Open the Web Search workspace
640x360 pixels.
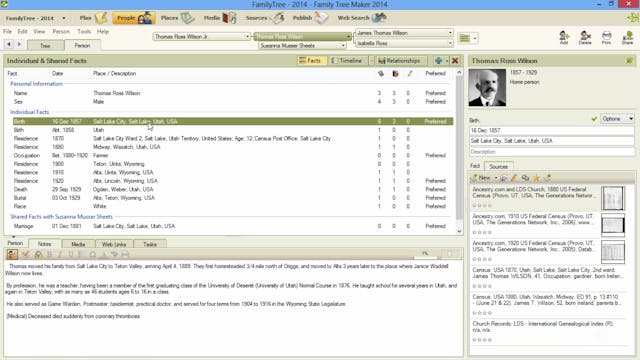pos(362,18)
